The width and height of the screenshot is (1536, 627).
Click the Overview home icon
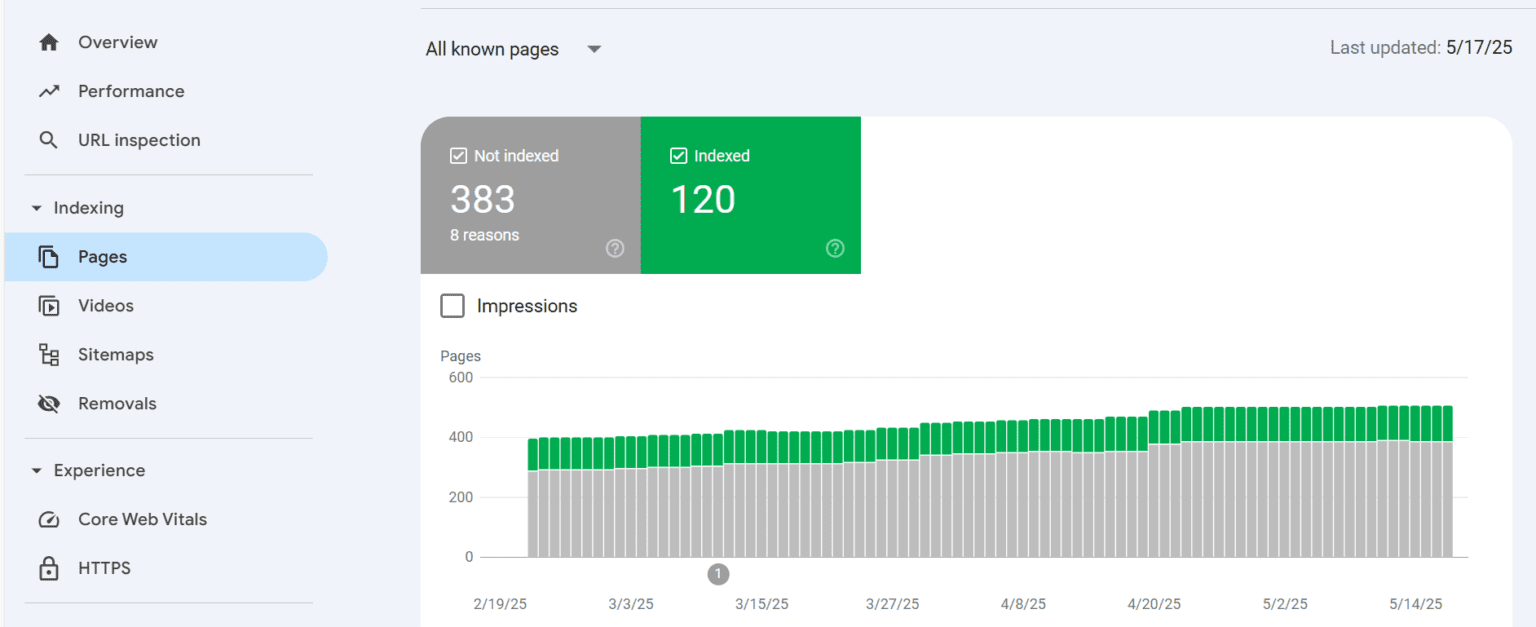pos(48,43)
